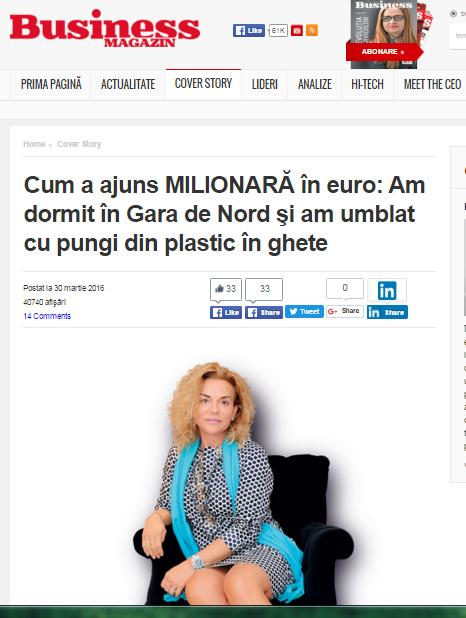Share article on LinkedIn

click(387, 312)
